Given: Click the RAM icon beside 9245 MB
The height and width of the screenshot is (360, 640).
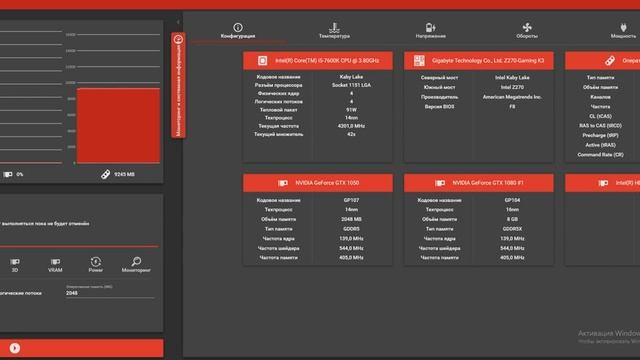Looking at the screenshot, I should coord(105,174).
